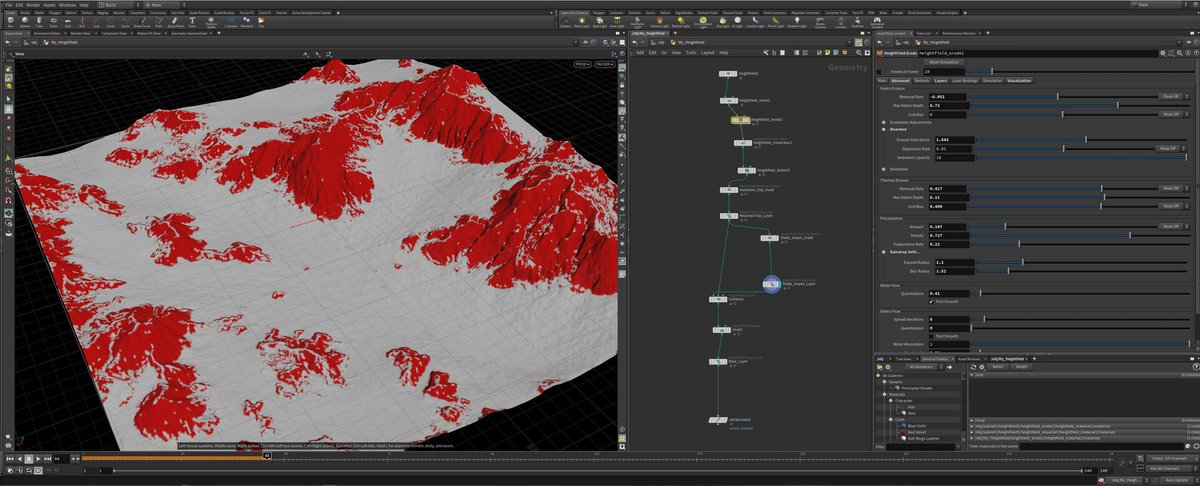Enable Post Smooth under Debris Flow

tap(932, 336)
